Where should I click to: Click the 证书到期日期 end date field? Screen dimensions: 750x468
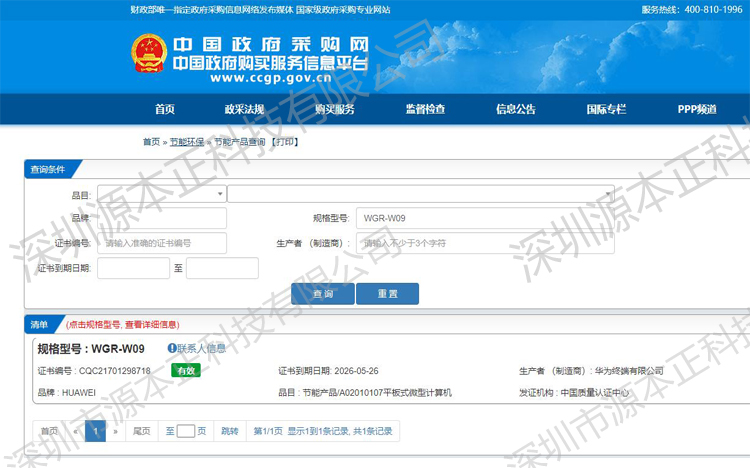click(x=222, y=268)
